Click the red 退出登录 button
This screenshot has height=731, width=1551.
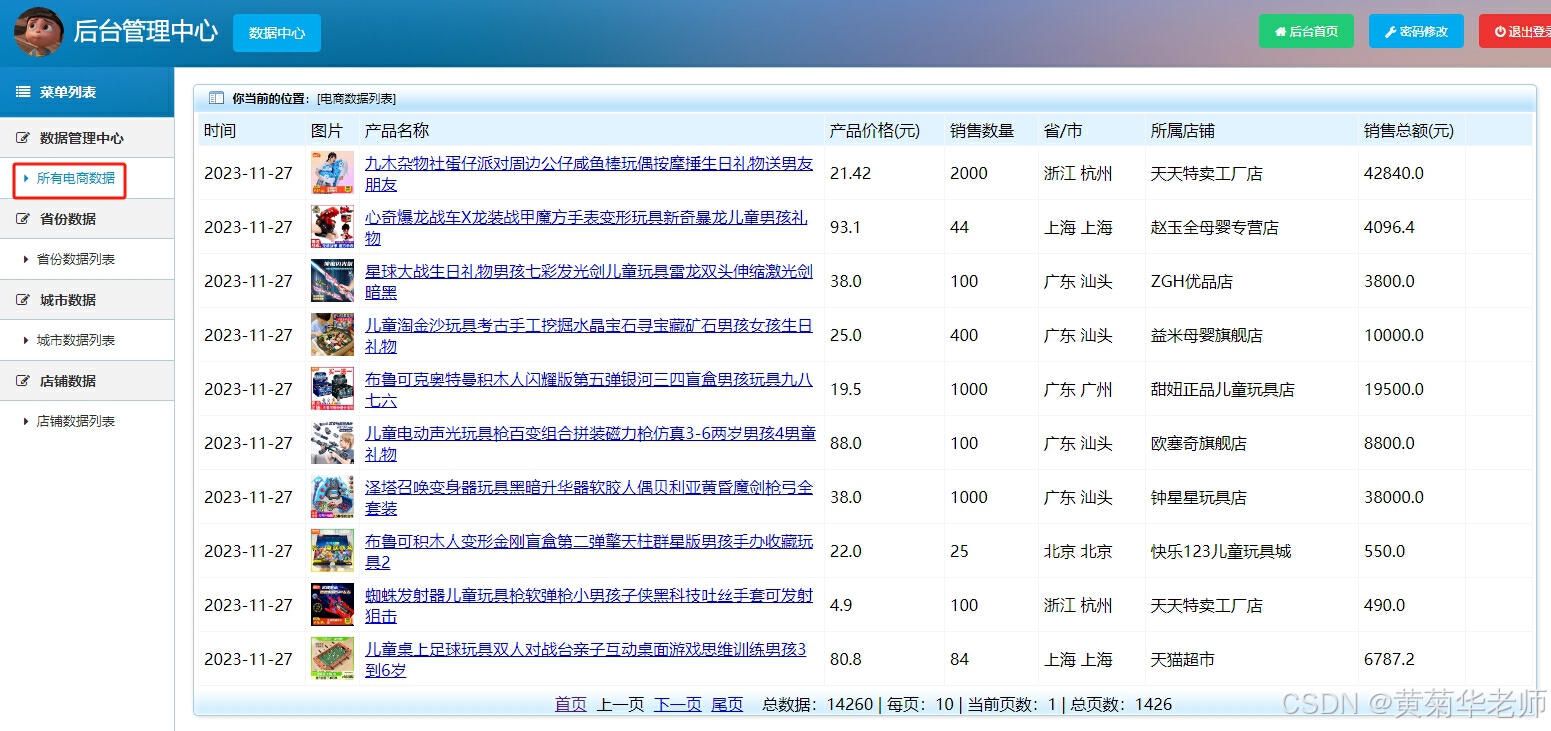tap(1517, 31)
